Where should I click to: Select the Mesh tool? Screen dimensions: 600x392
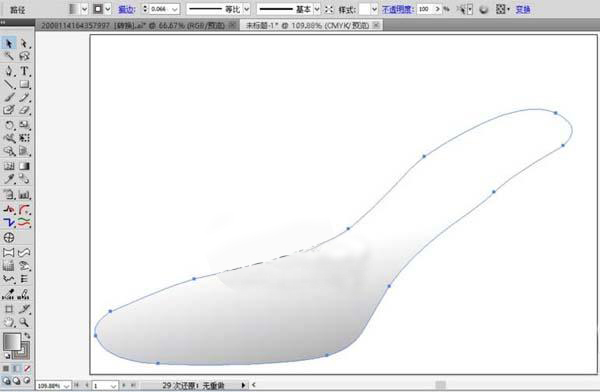[x=9, y=166]
